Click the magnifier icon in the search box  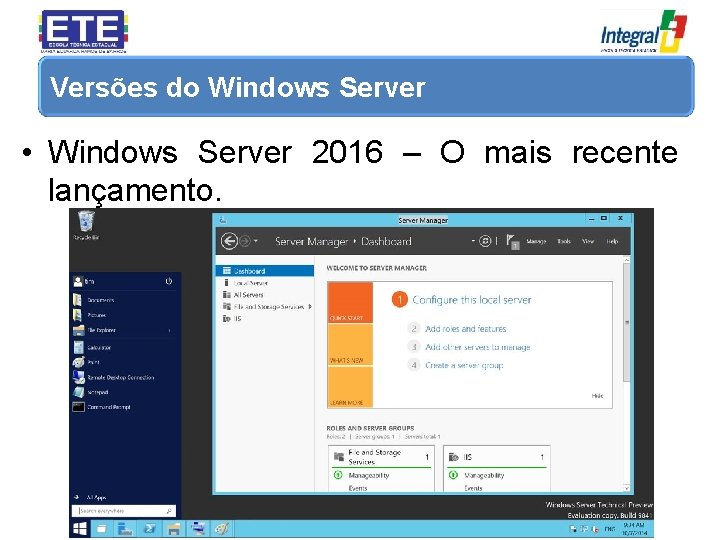169,511
